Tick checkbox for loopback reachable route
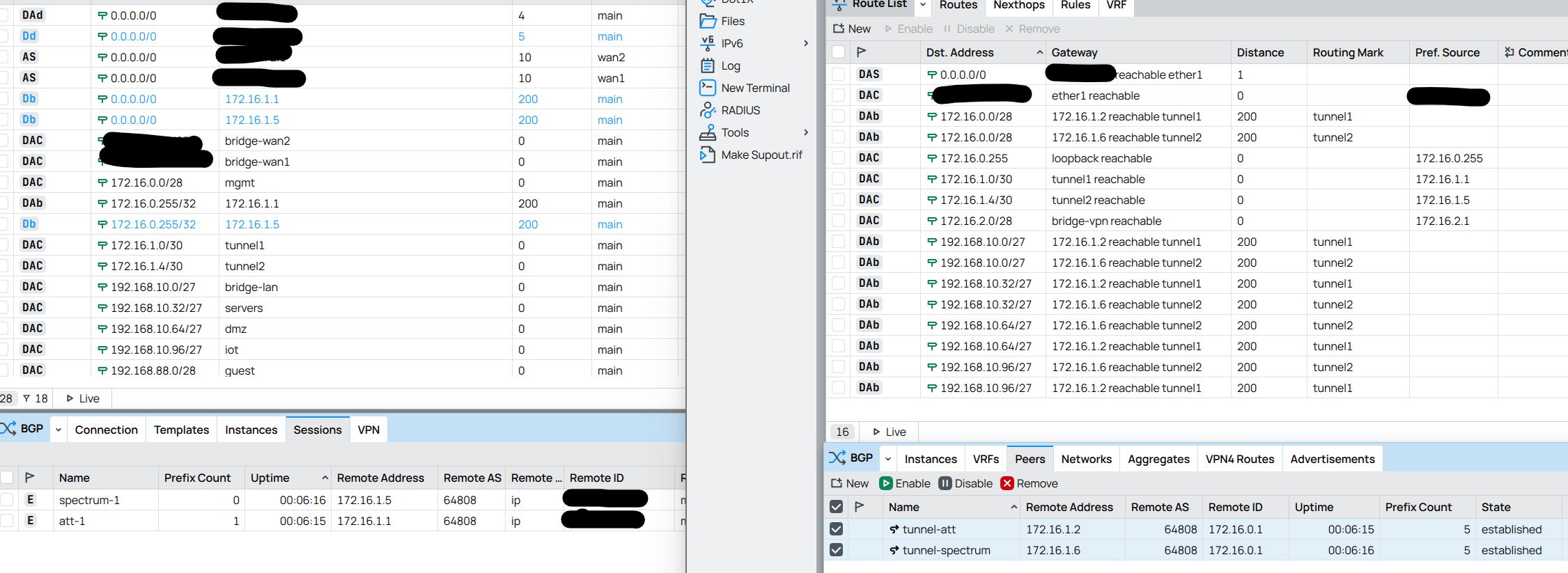This screenshot has height=573, width=1568. [839, 158]
